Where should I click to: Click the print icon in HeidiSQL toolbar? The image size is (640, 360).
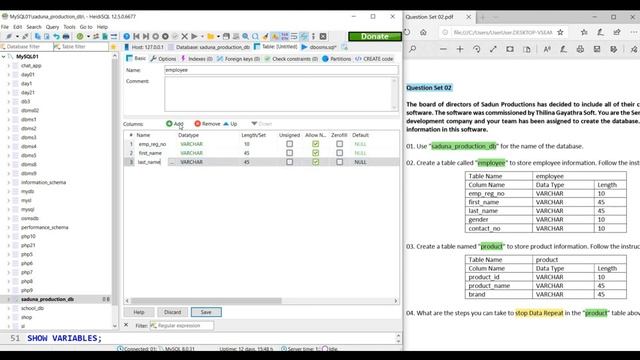pyautogui.click(x=66, y=36)
